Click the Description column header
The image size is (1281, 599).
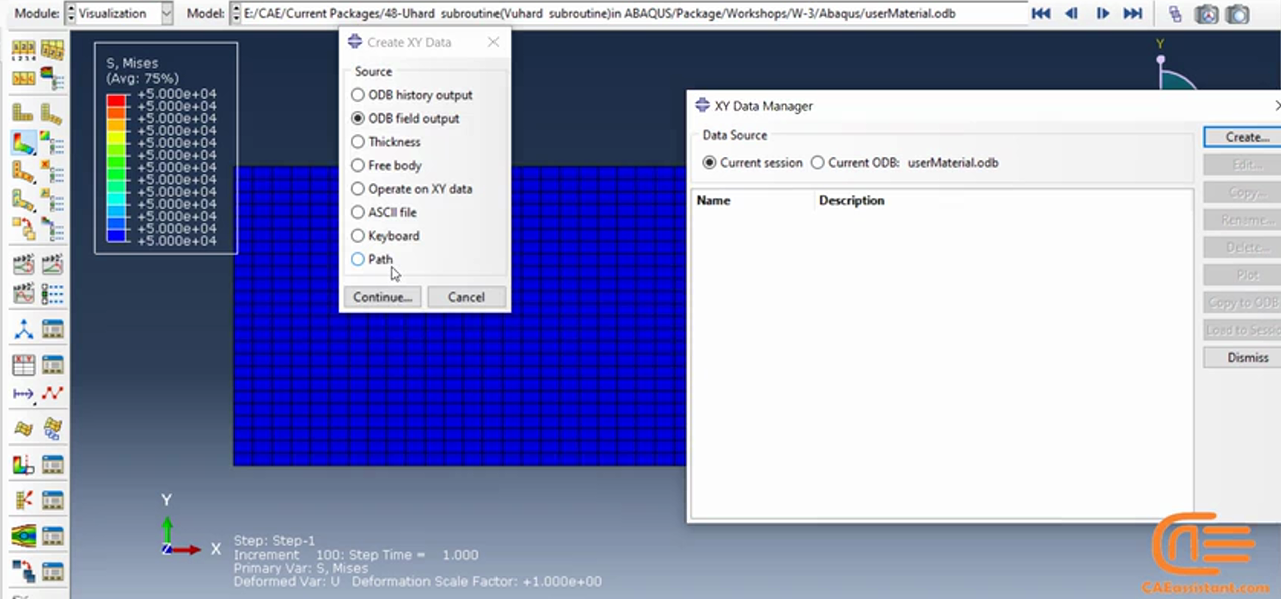852,200
